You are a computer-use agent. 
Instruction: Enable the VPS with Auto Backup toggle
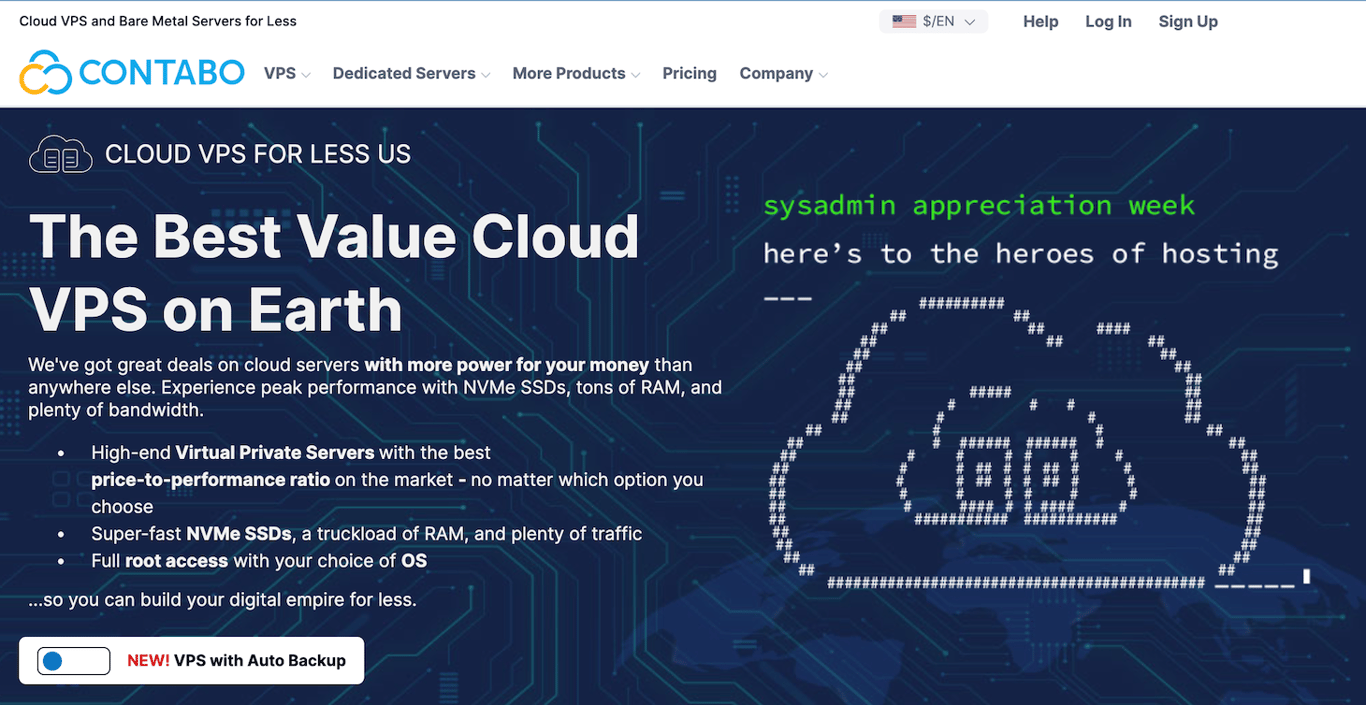pyautogui.click(x=71, y=660)
